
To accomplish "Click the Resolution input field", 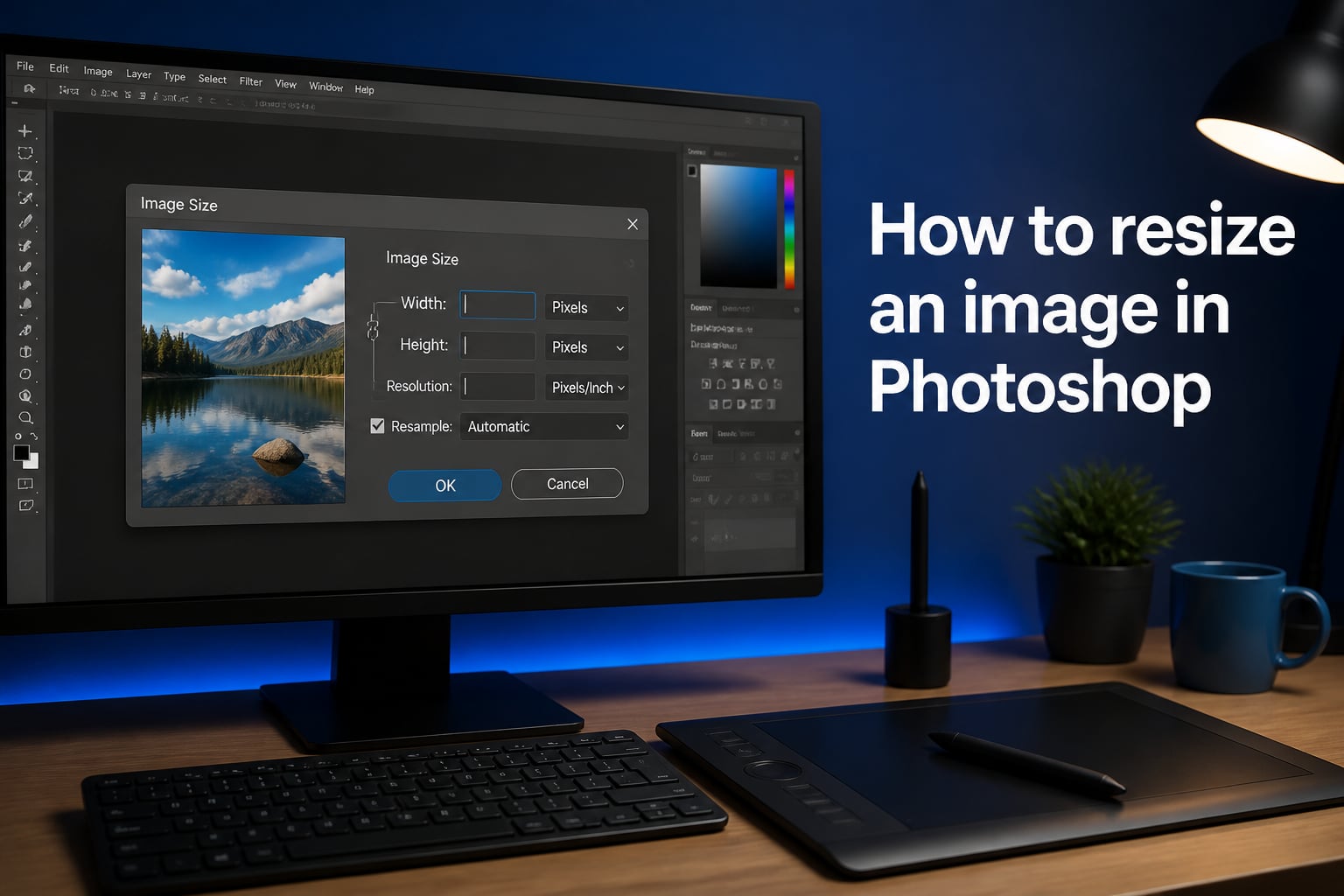I will [x=498, y=386].
